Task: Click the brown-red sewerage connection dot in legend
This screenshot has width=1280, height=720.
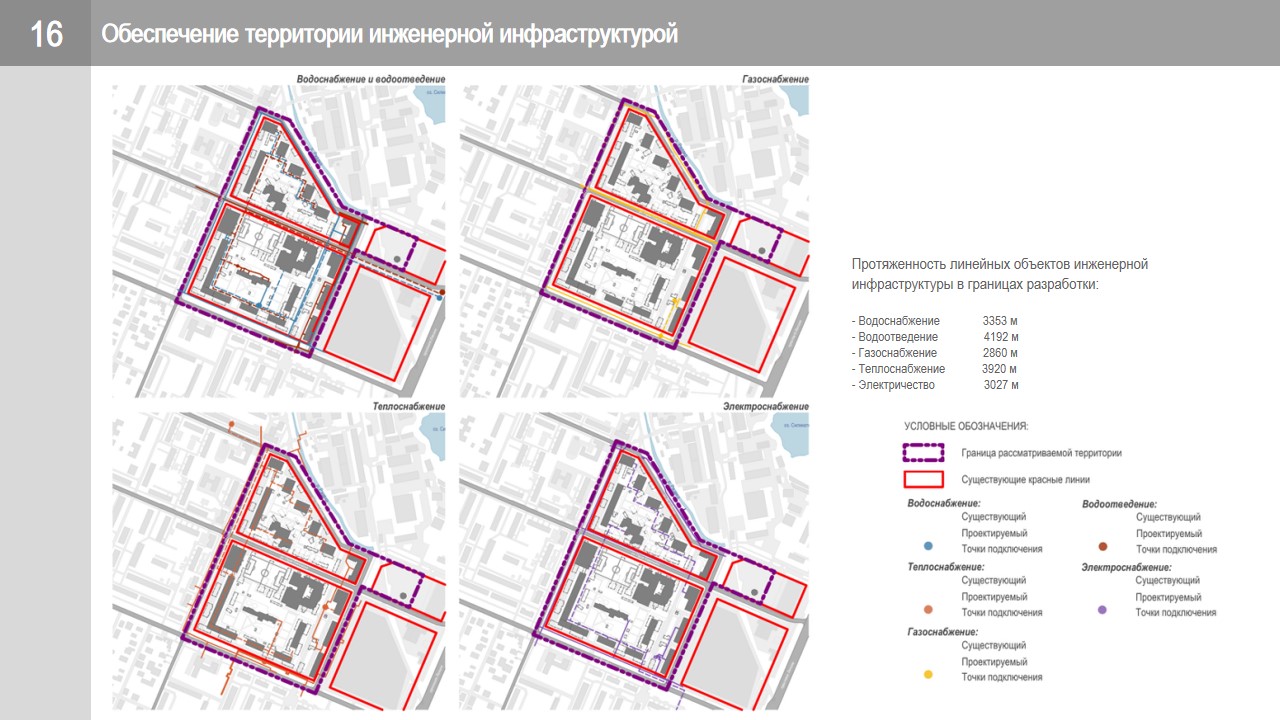Action: 1102,547
